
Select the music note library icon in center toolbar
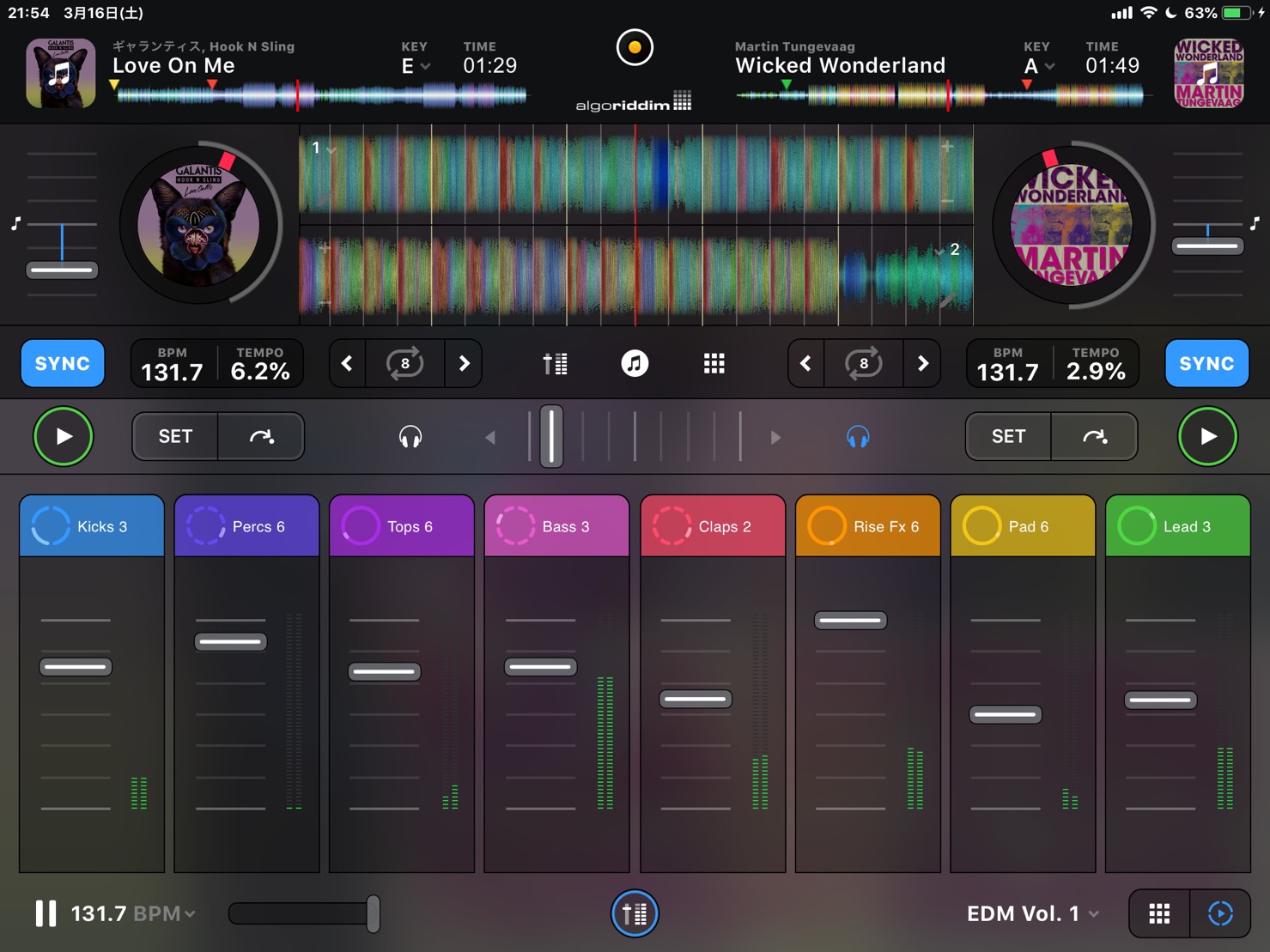pos(635,364)
